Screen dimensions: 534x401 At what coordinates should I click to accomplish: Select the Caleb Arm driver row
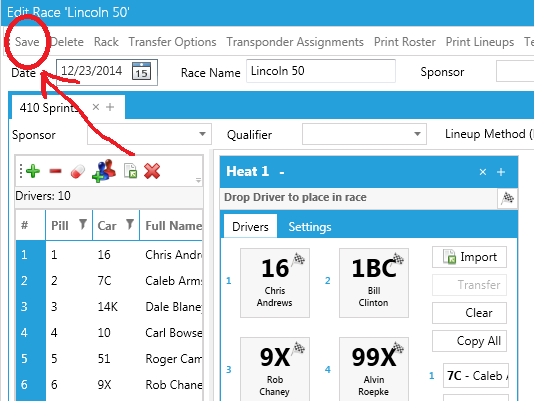coord(109,281)
